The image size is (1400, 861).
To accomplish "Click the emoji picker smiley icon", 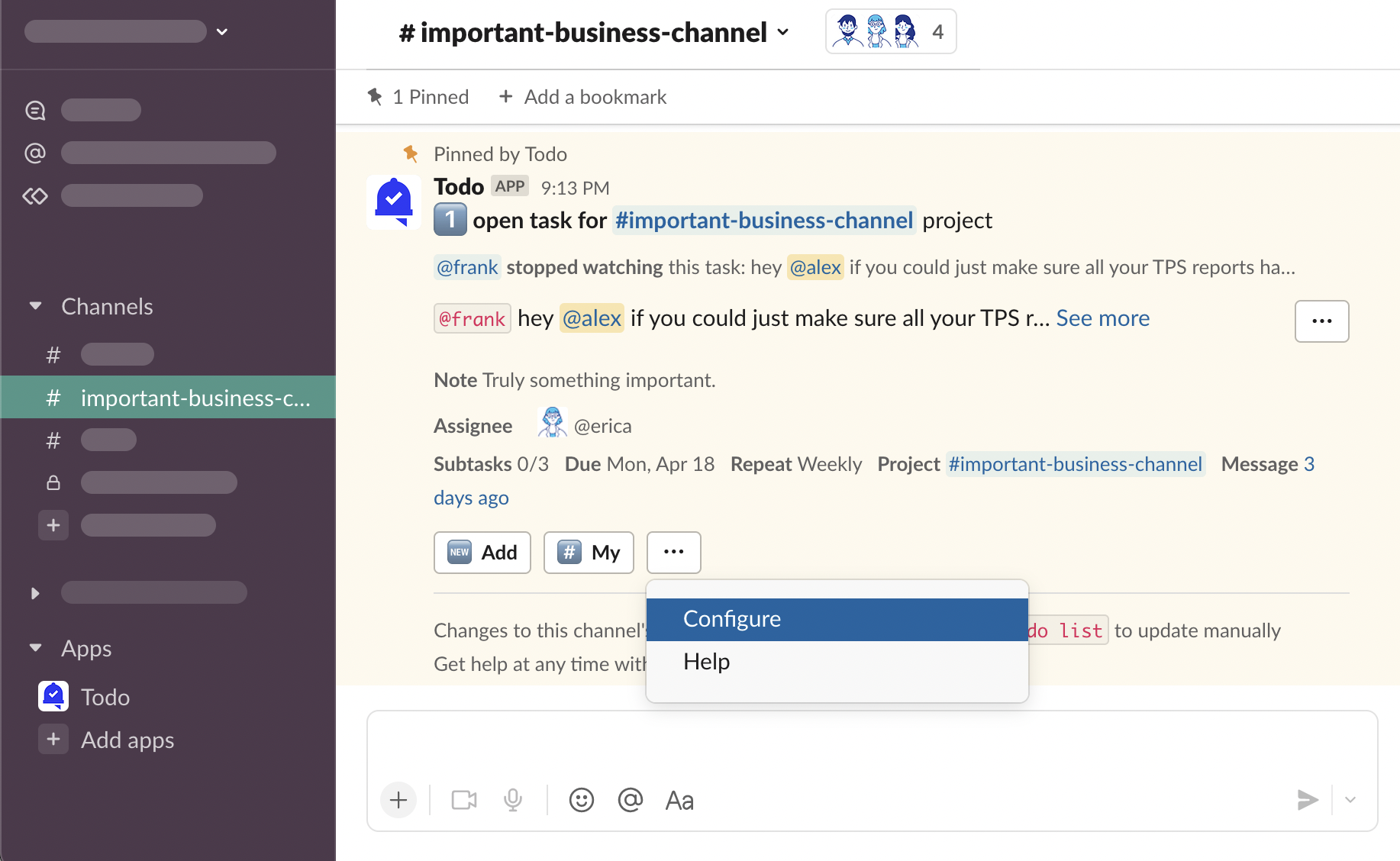I will [581, 800].
